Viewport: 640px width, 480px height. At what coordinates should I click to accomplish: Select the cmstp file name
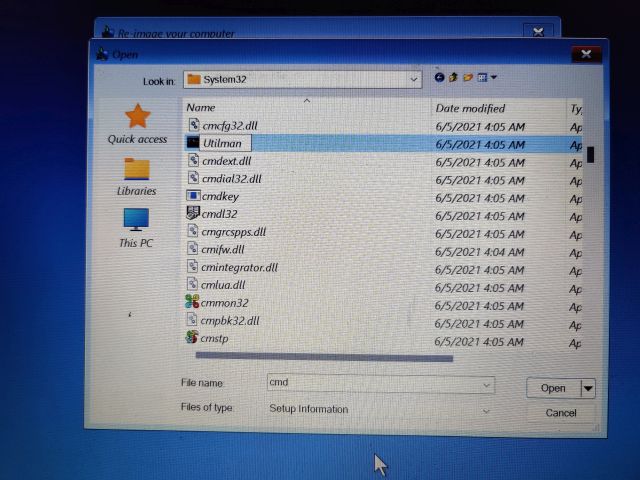[x=214, y=338]
